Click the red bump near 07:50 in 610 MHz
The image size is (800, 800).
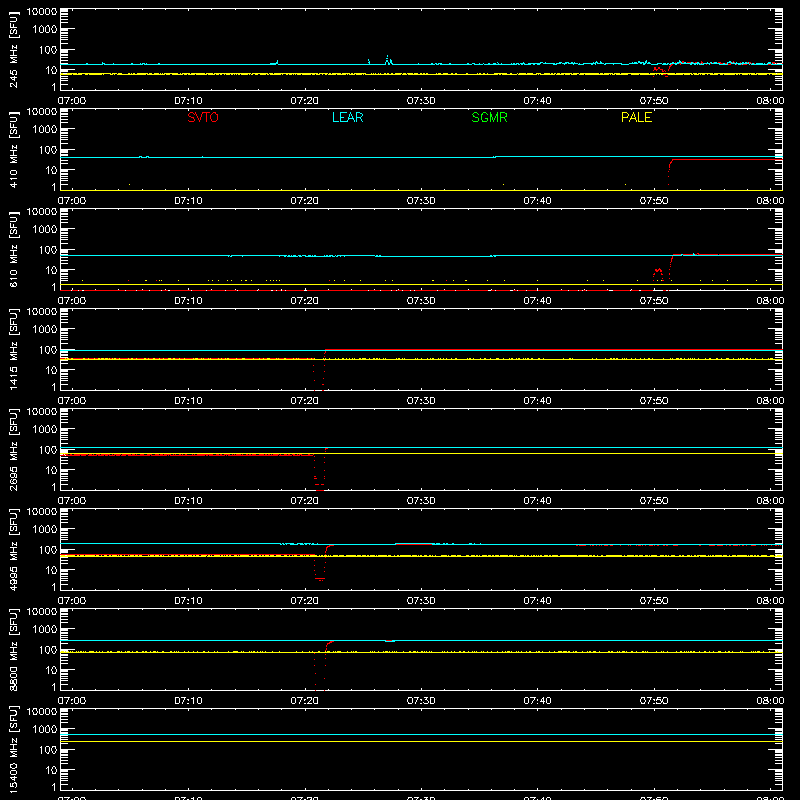pos(658,274)
